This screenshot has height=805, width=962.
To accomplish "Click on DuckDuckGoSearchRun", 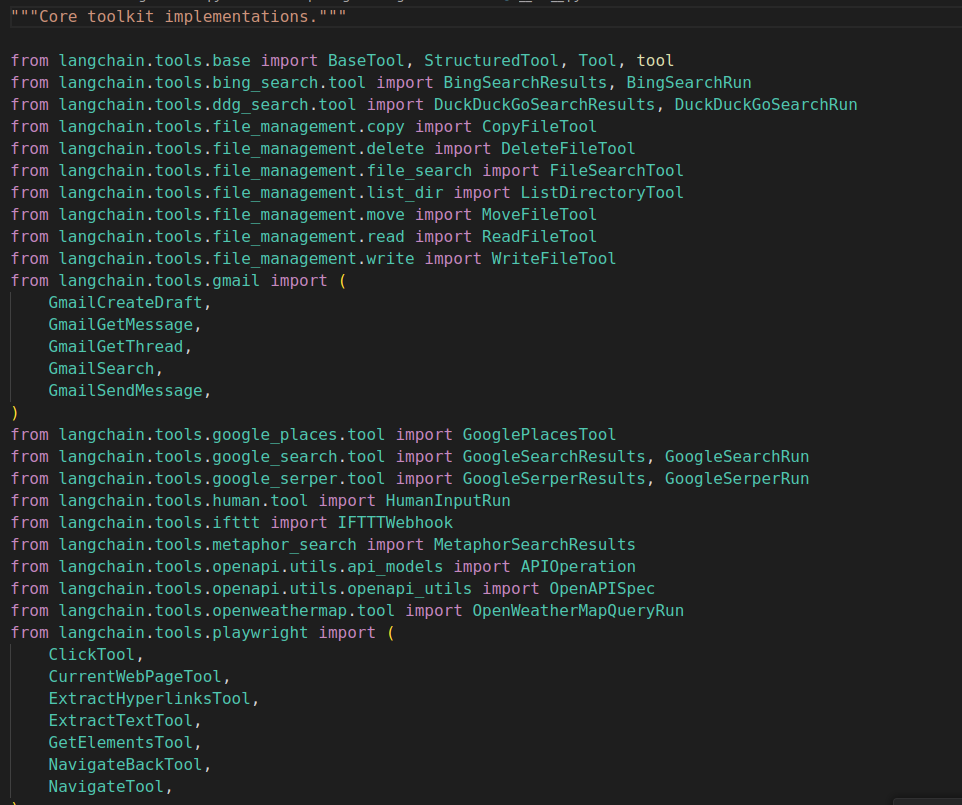I will pos(766,105).
